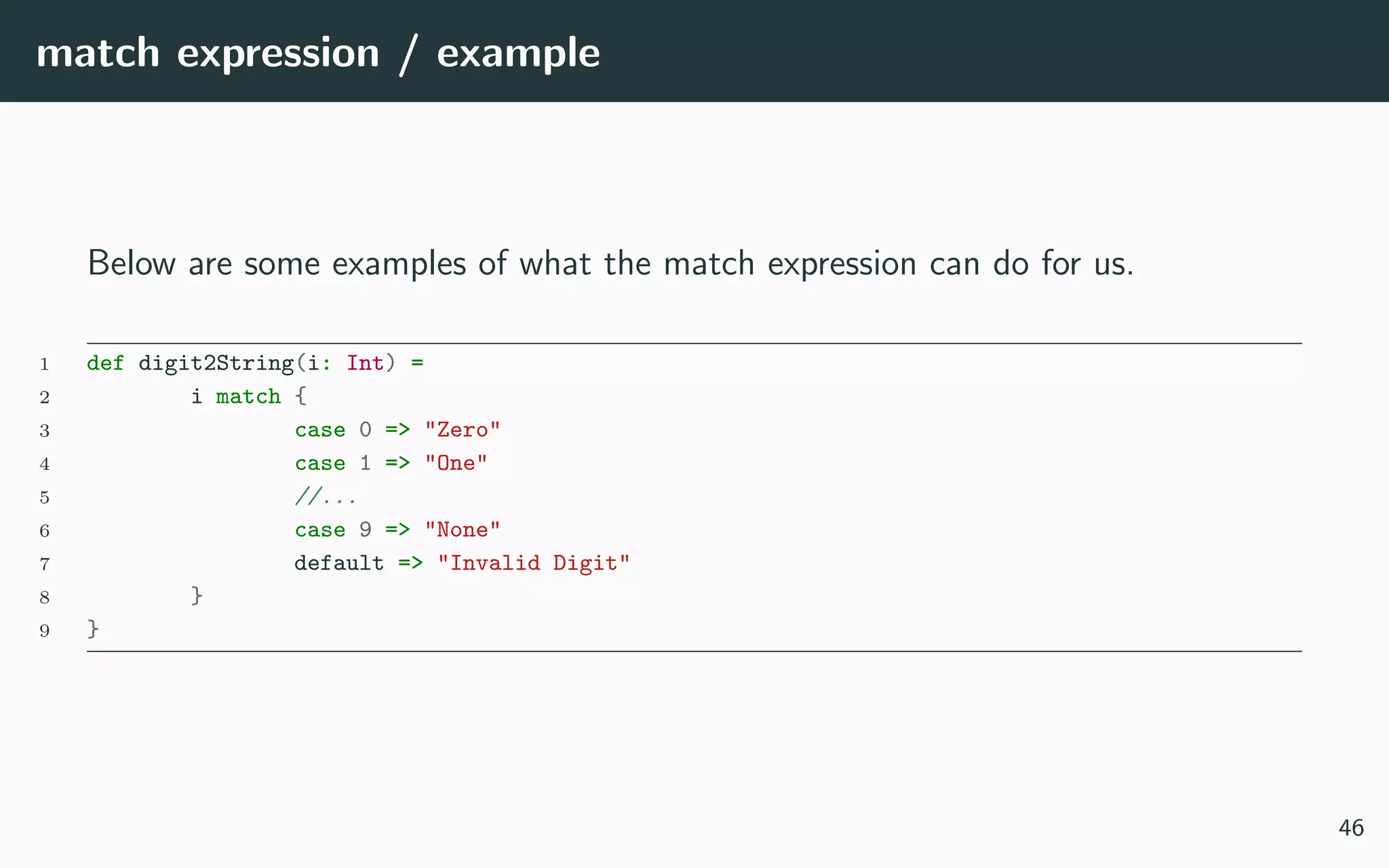Click the "Invalid Digit" string literal

pyautogui.click(x=533, y=564)
